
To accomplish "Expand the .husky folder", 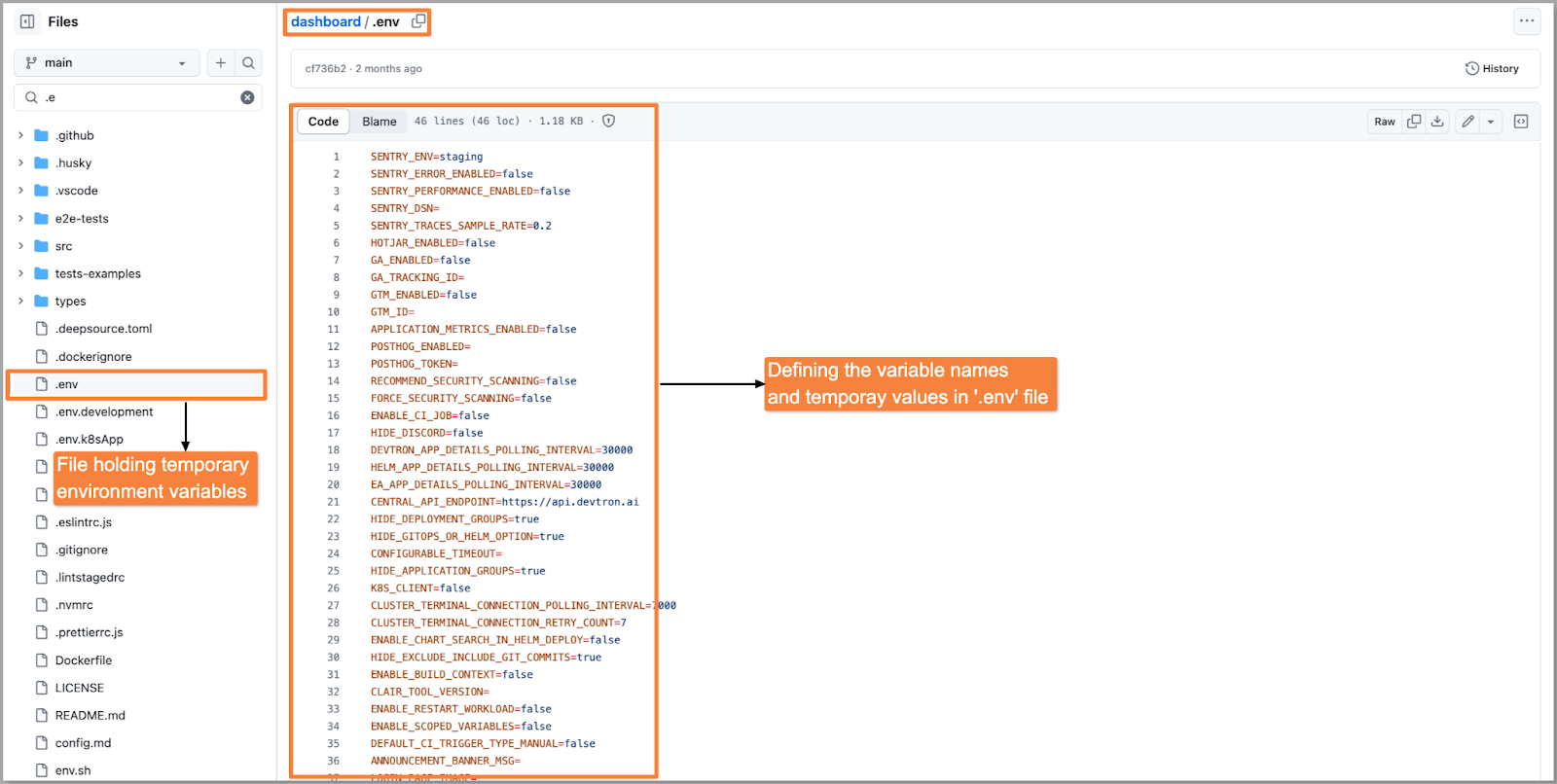I will coord(20,163).
